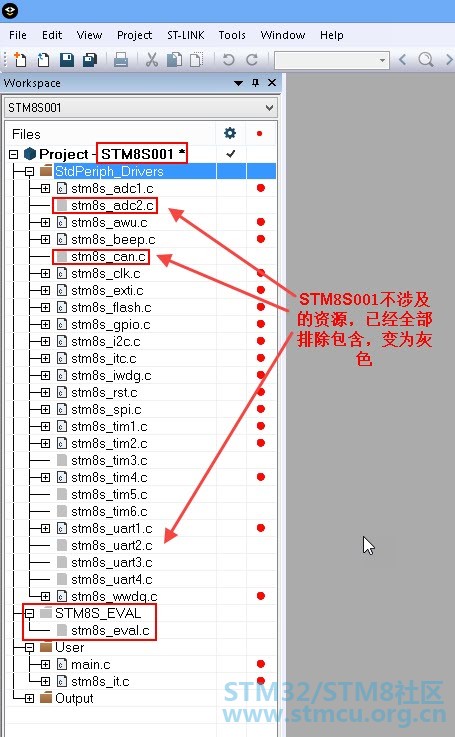Open the View menu
This screenshot has width=455, height=737.
point(89,35)
